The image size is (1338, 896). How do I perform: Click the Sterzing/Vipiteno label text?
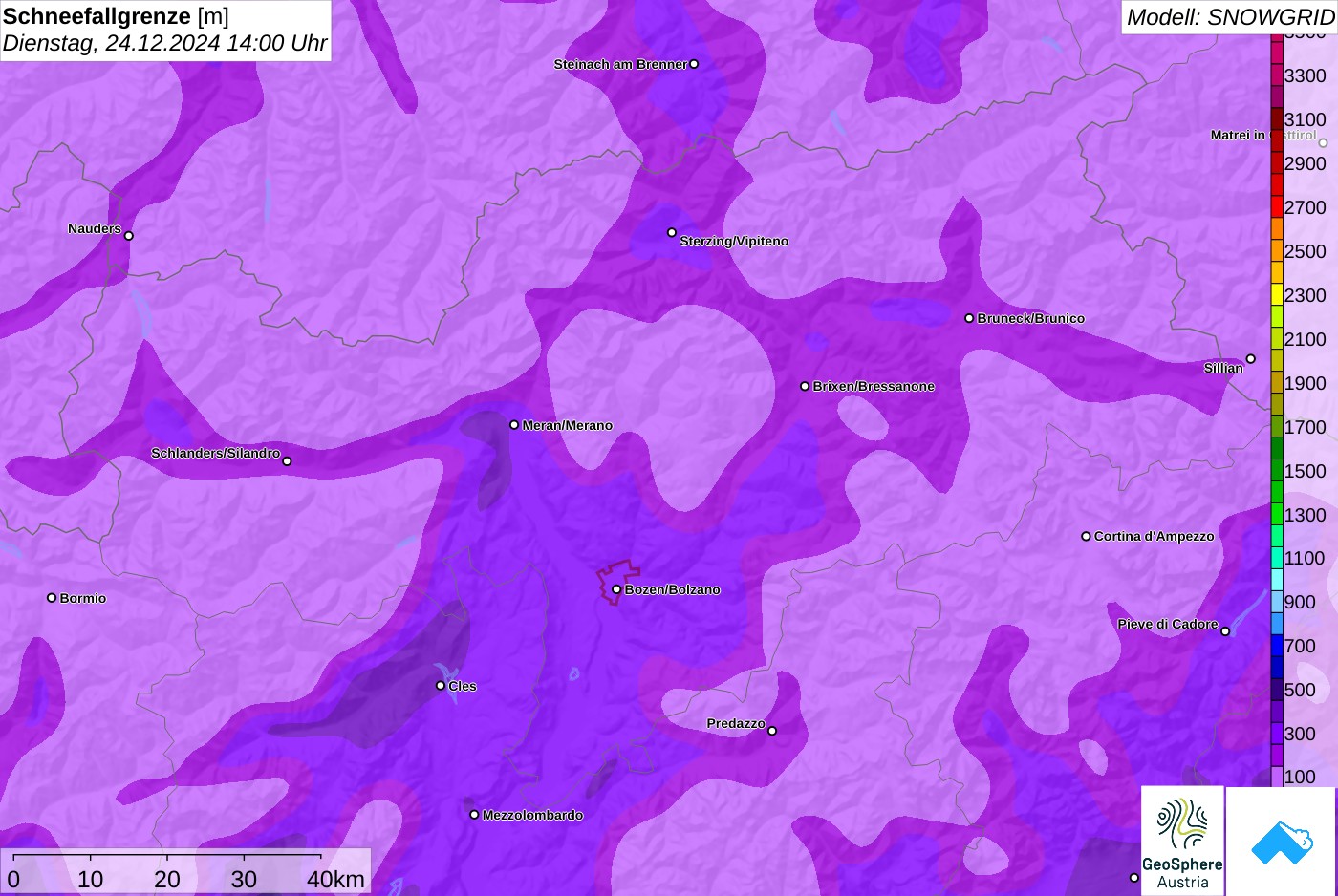click(734, 241)
